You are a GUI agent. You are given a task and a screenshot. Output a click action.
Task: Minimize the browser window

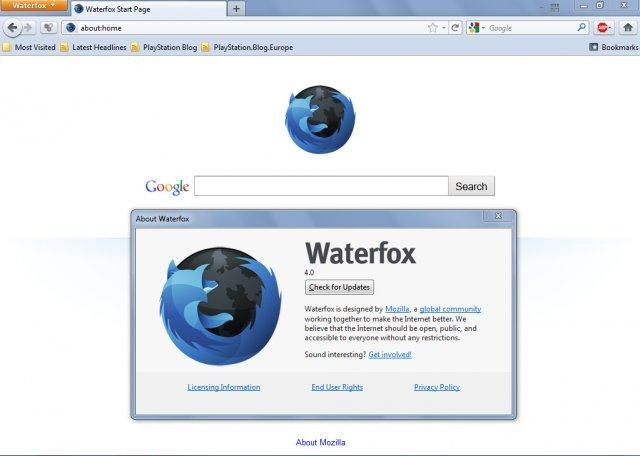pyautogui.click(x=584, y=6)
